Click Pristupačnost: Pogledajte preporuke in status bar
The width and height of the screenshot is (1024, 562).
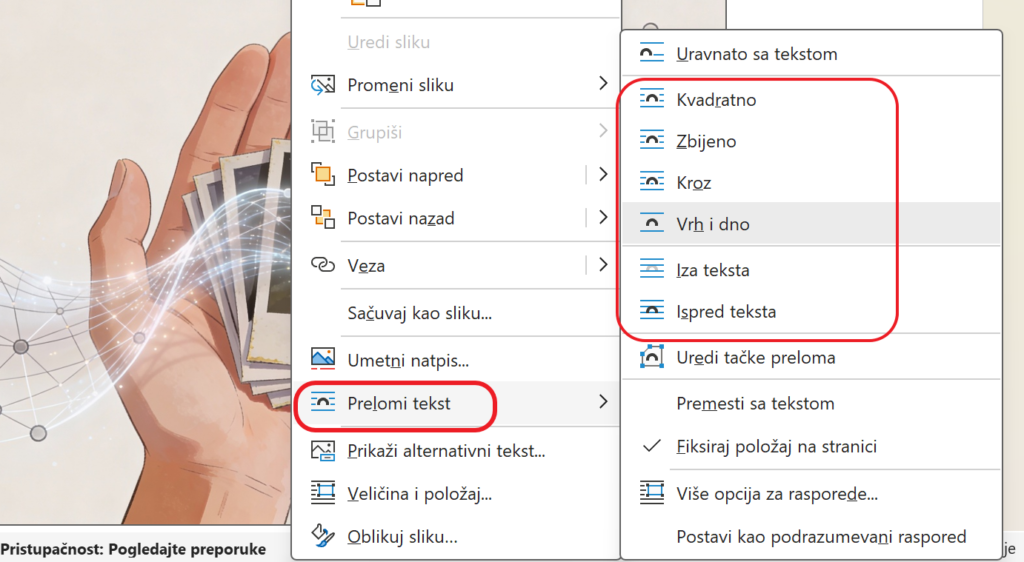pyautogui.click(x=133, y=549)
